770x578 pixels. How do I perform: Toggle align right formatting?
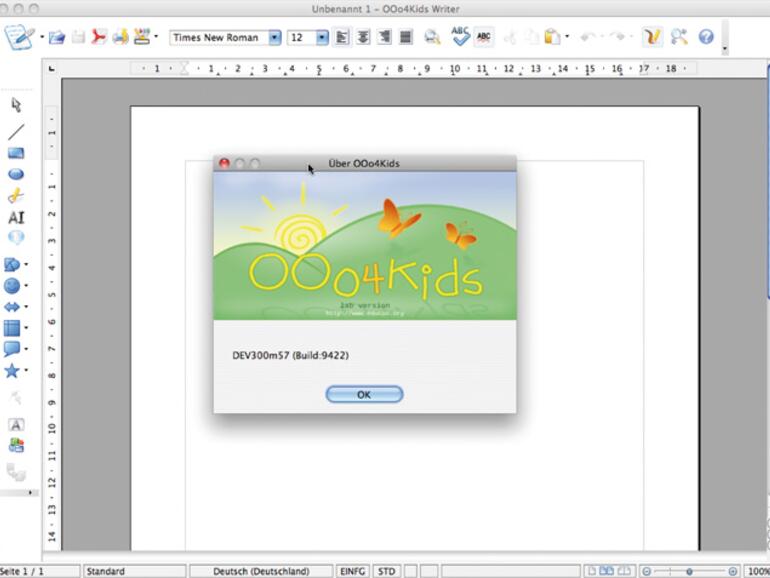(x=385, y=37)
